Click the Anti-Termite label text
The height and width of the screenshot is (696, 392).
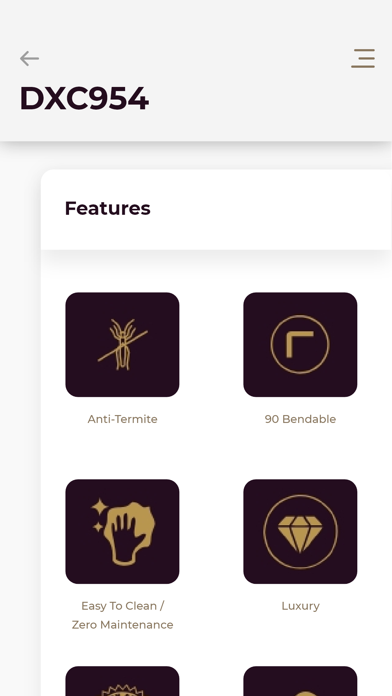(x=123, y=419)
